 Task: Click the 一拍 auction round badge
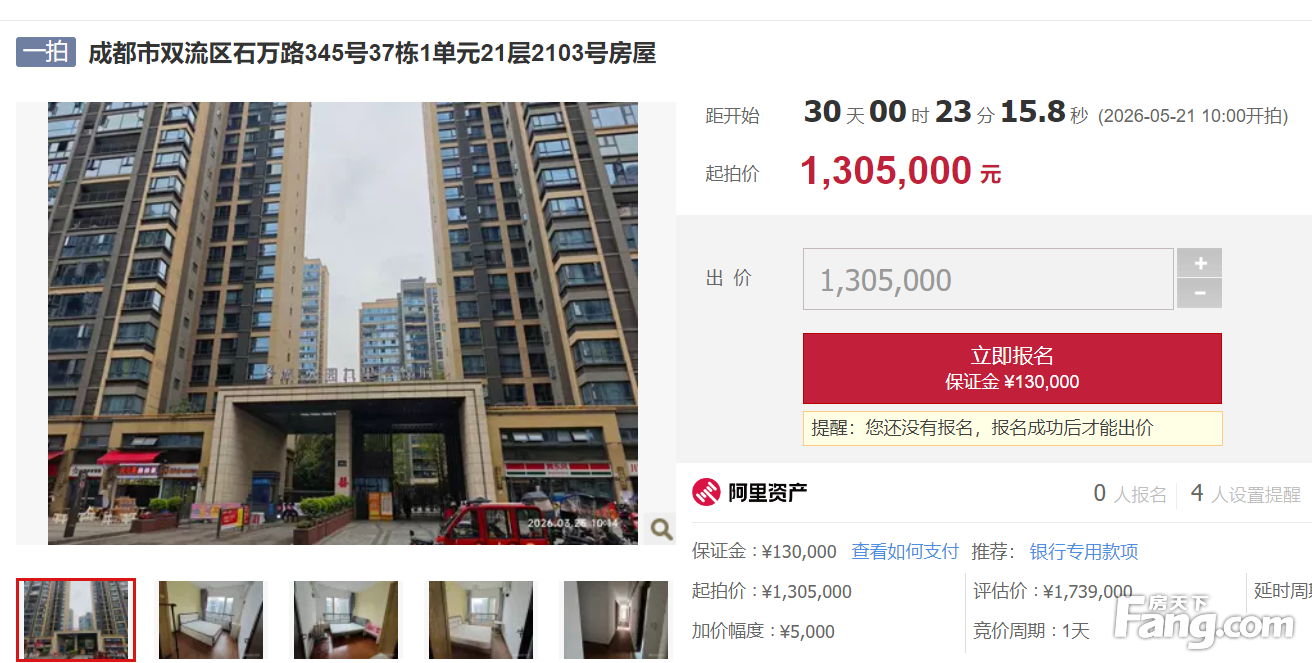(46, 52)
